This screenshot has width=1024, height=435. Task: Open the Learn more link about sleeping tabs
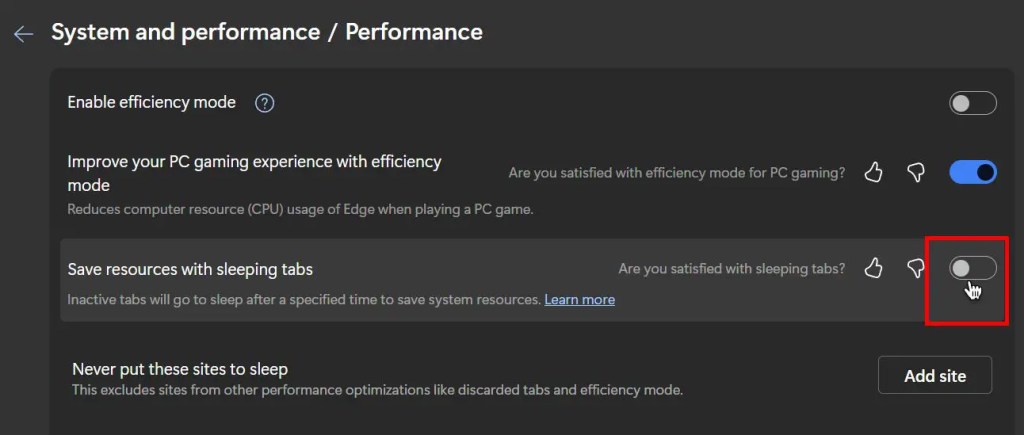tap(579, 300)
